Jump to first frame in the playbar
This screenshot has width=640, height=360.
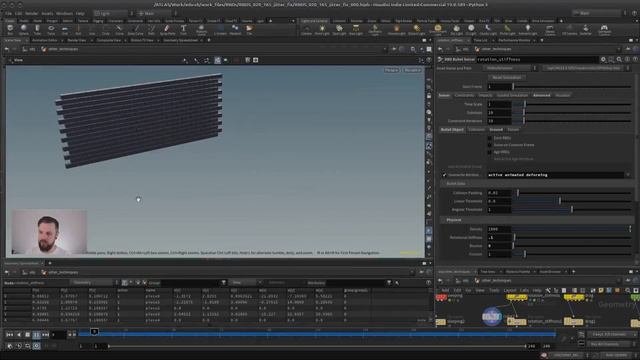pyautogui.click(x=9, y=335)
